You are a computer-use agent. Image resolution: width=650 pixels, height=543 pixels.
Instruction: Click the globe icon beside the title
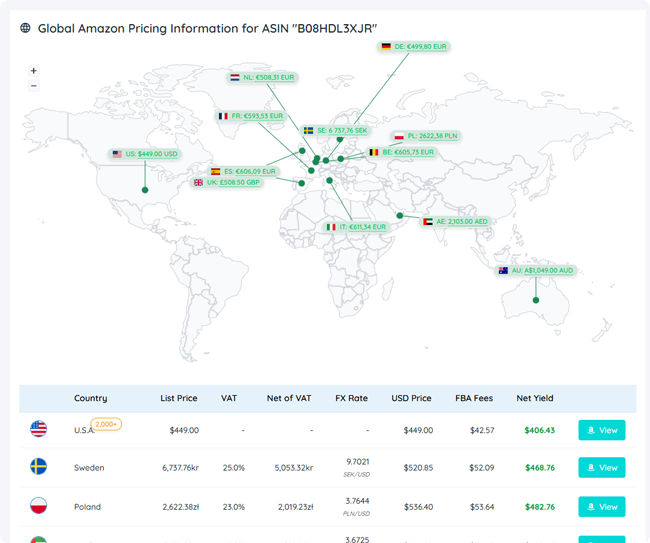[x=25, y=28]
